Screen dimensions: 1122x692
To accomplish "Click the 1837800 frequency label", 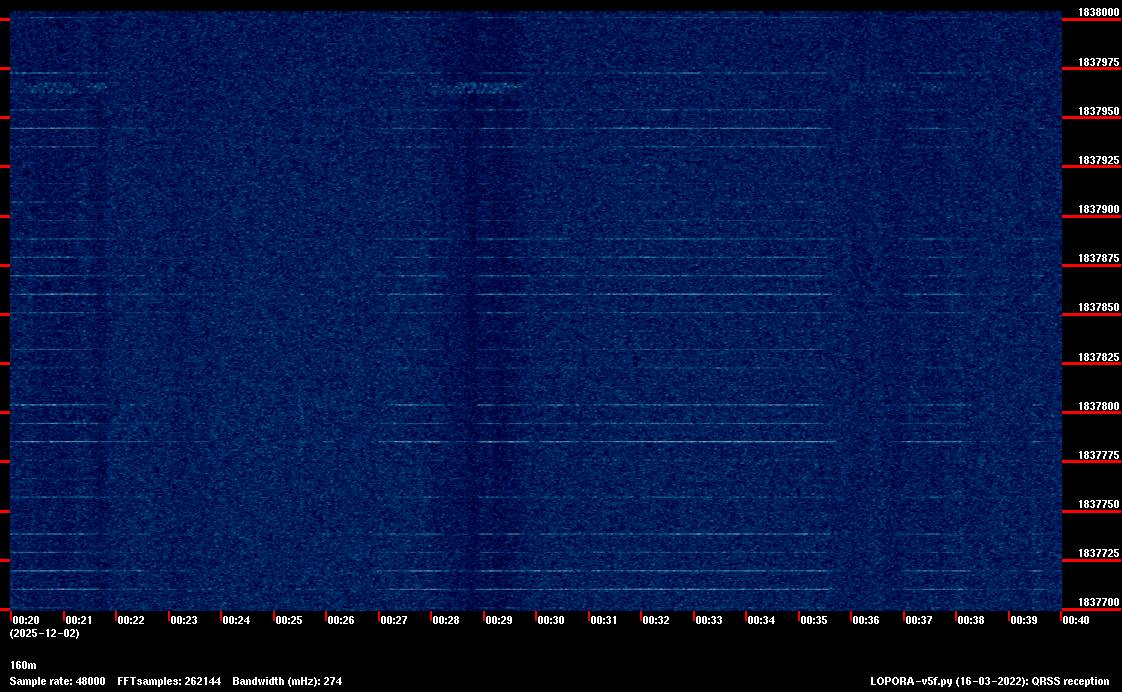I will 1098,406.
